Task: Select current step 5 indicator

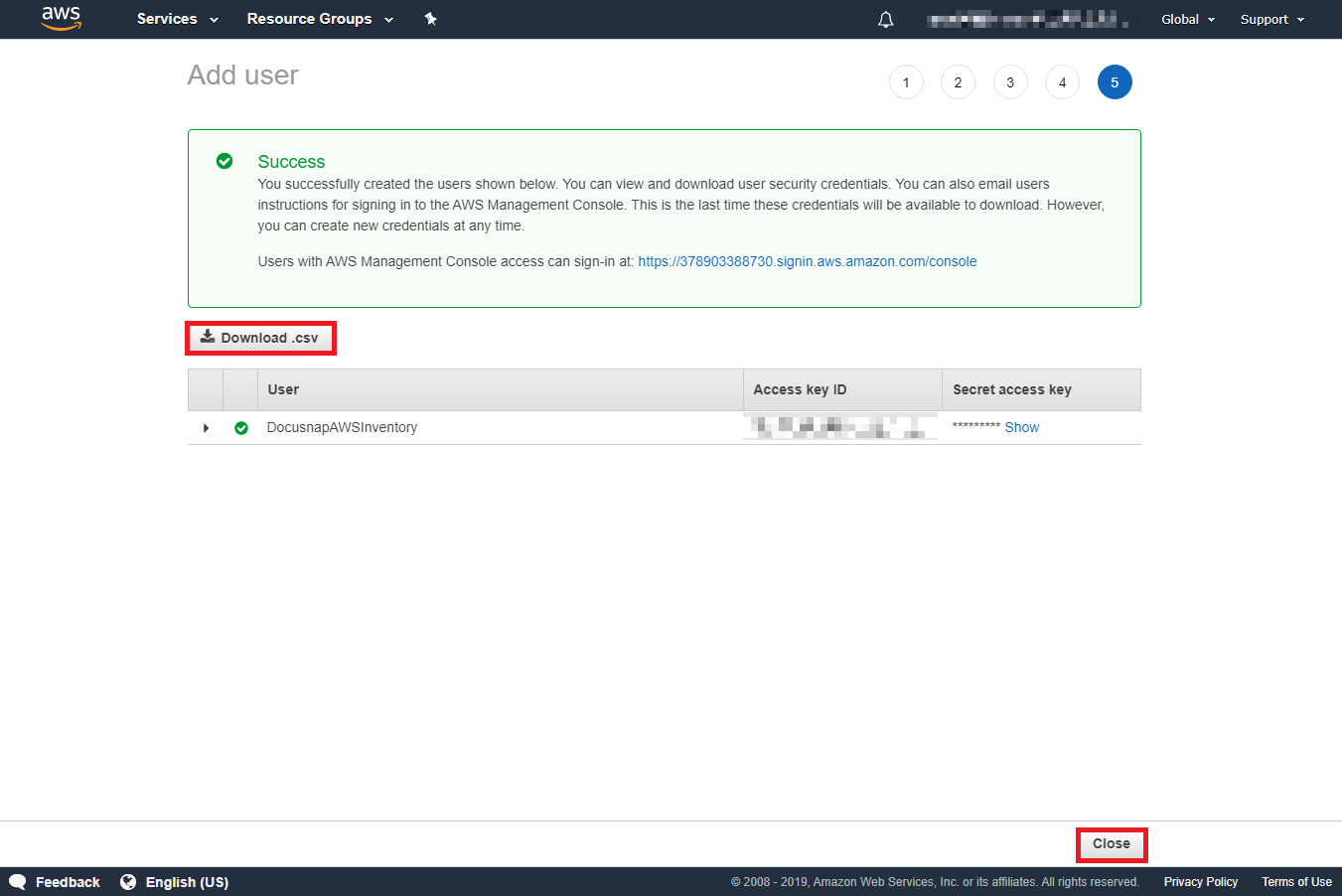Action: coord(1115,82)
